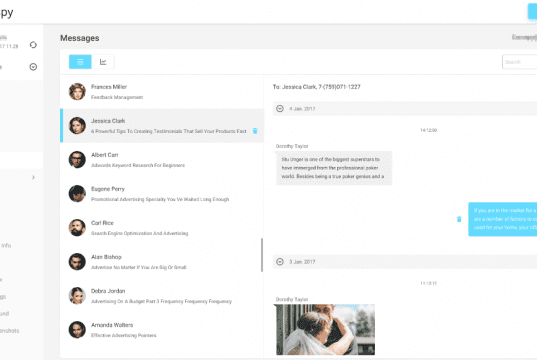Click the blue button in top right header

[x=532, y=12]
